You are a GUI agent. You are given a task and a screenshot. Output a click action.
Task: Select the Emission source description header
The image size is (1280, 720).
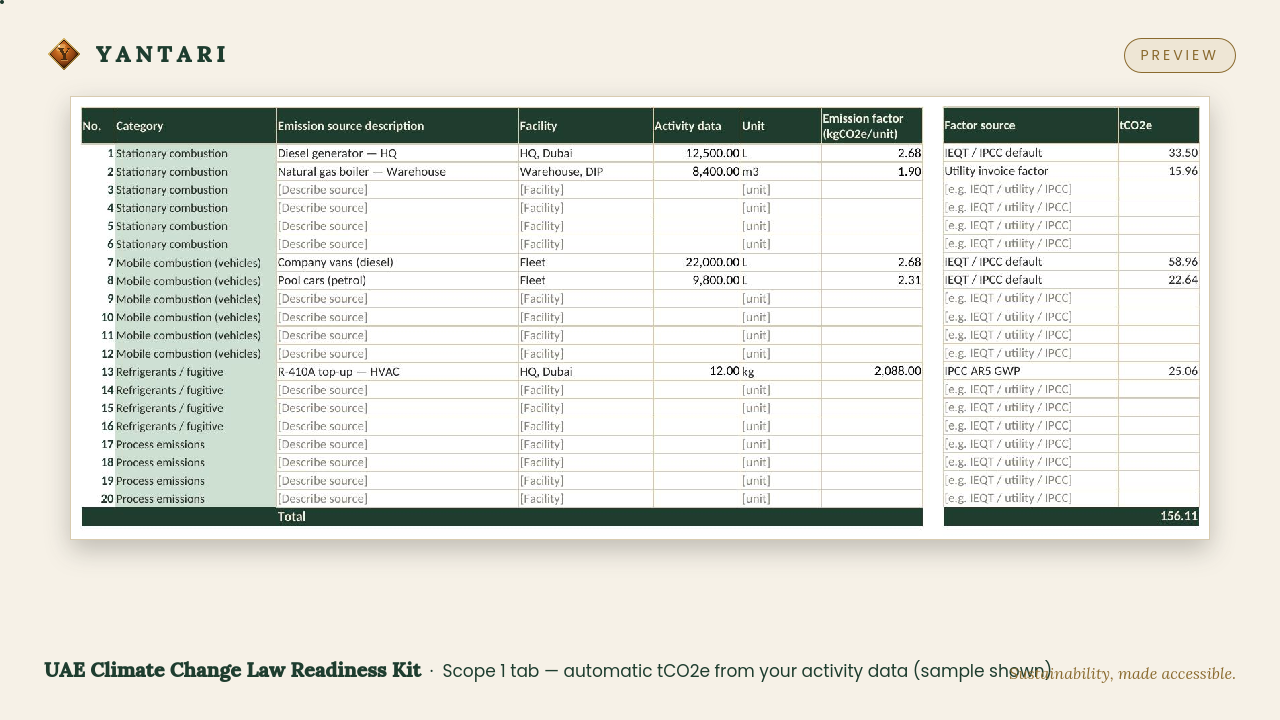coord(397,126)
